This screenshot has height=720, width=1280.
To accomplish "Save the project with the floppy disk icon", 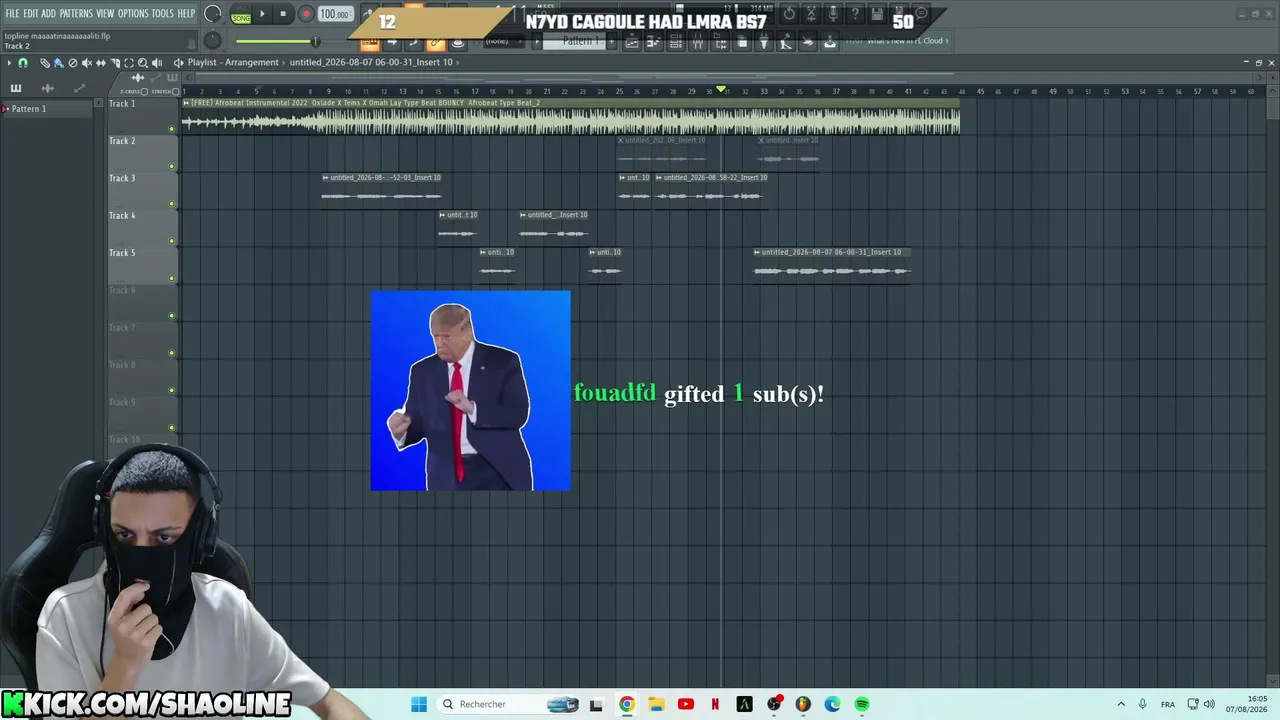I will (877, 14).
